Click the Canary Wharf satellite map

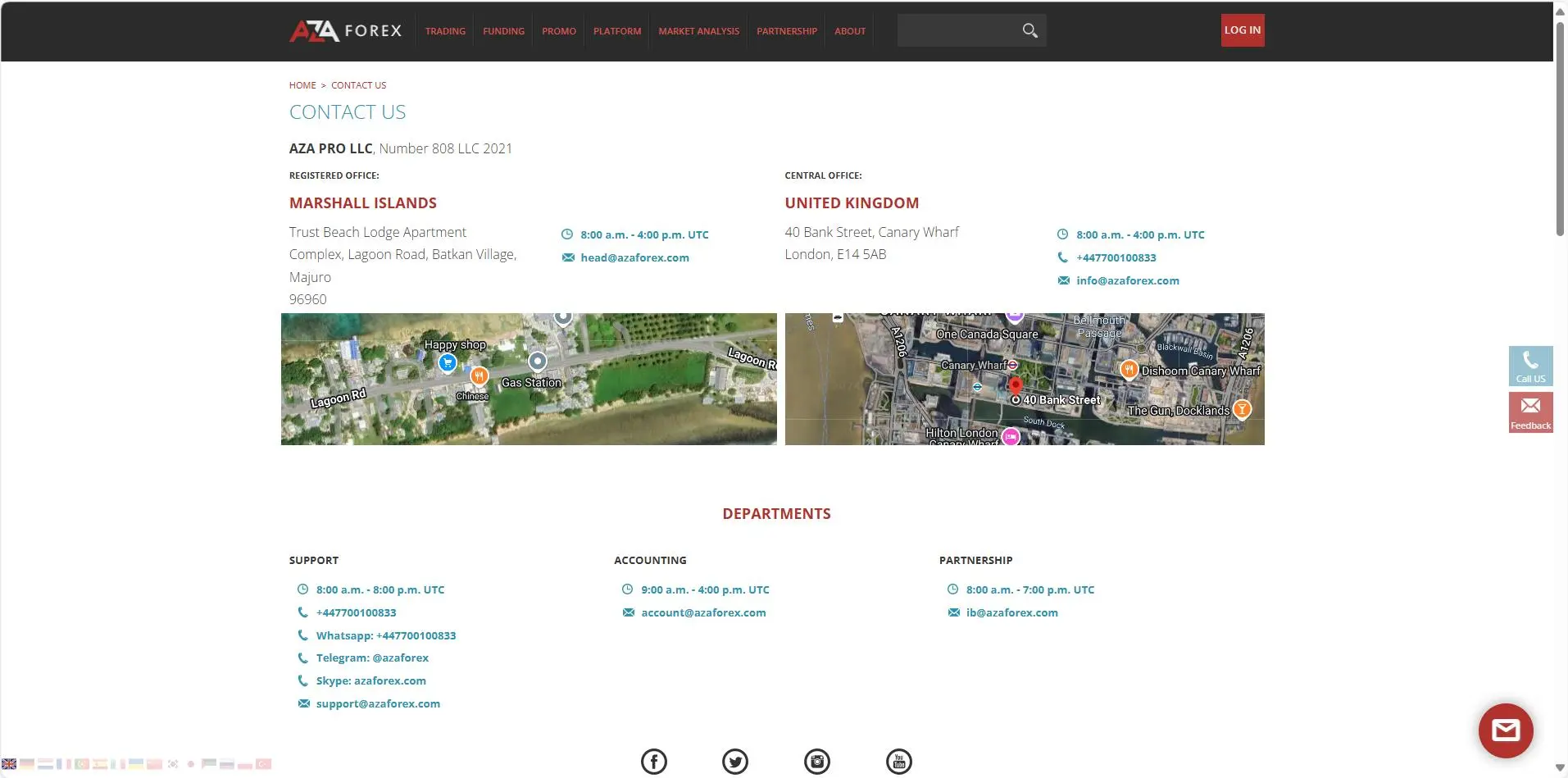(x=1025, y=379)
